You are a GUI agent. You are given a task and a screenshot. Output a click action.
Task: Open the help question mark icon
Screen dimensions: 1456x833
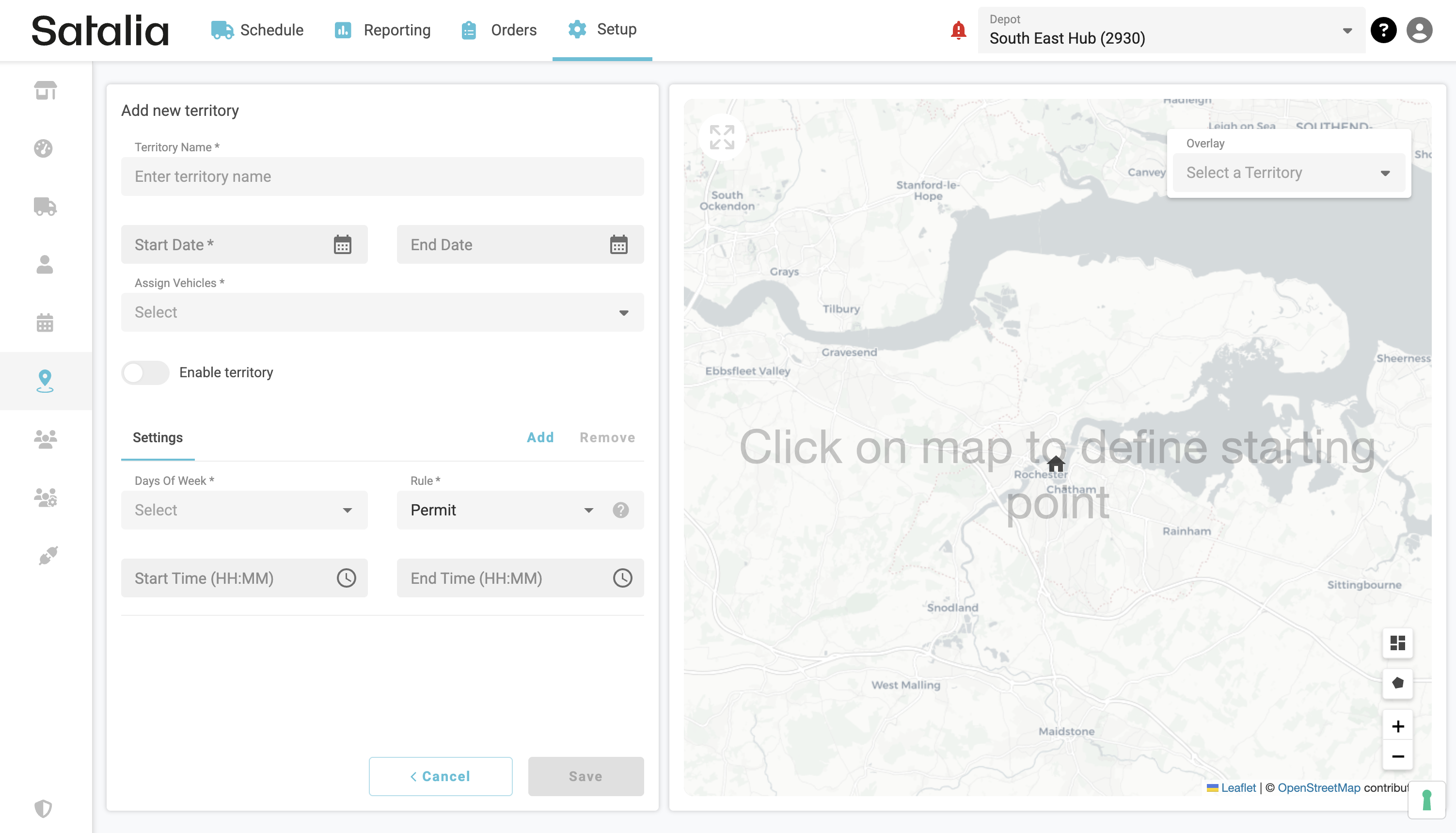(1383, 31)
